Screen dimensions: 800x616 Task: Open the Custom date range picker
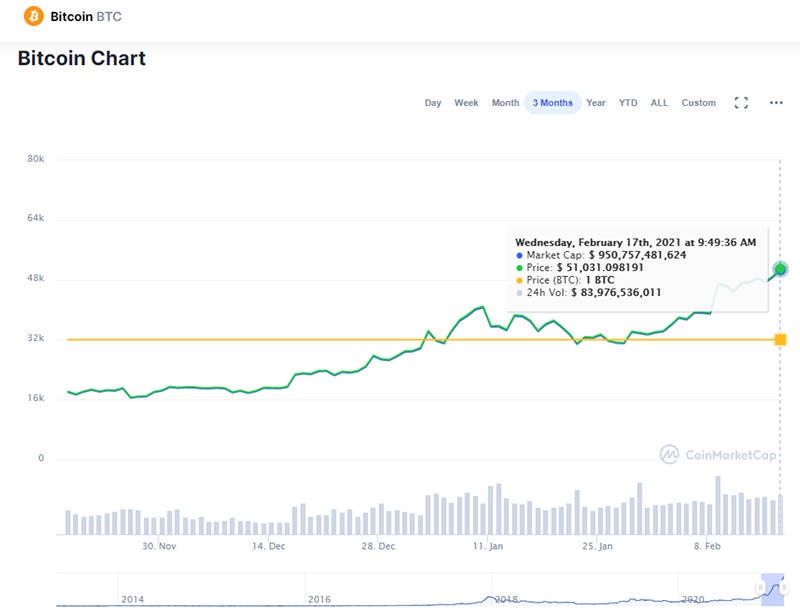pyautogui.click(x=698, y=103)
